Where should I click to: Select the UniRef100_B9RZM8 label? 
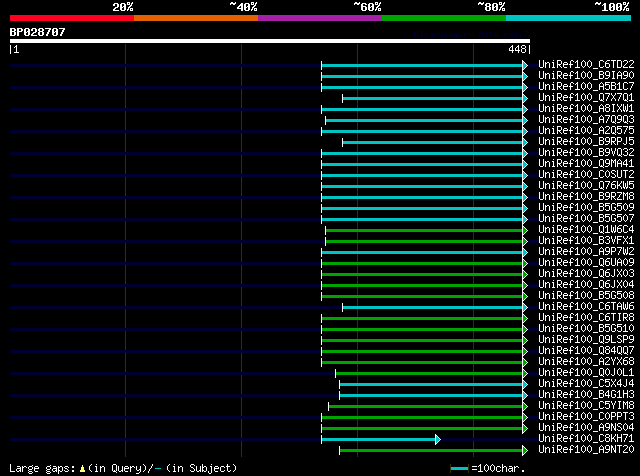(586, 197)
